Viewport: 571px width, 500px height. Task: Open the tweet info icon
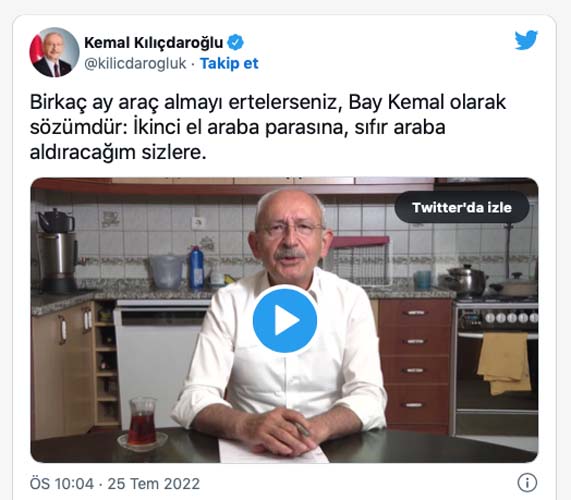pos(527,483)
